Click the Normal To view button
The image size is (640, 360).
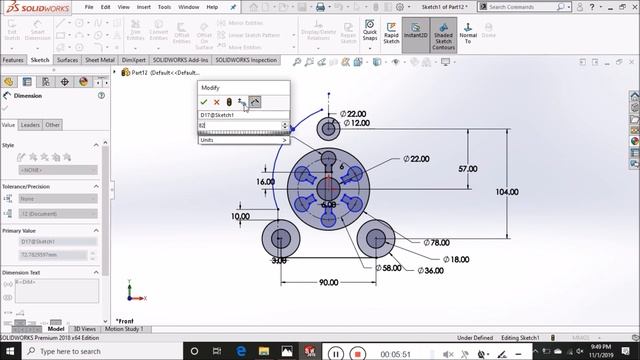468,33
